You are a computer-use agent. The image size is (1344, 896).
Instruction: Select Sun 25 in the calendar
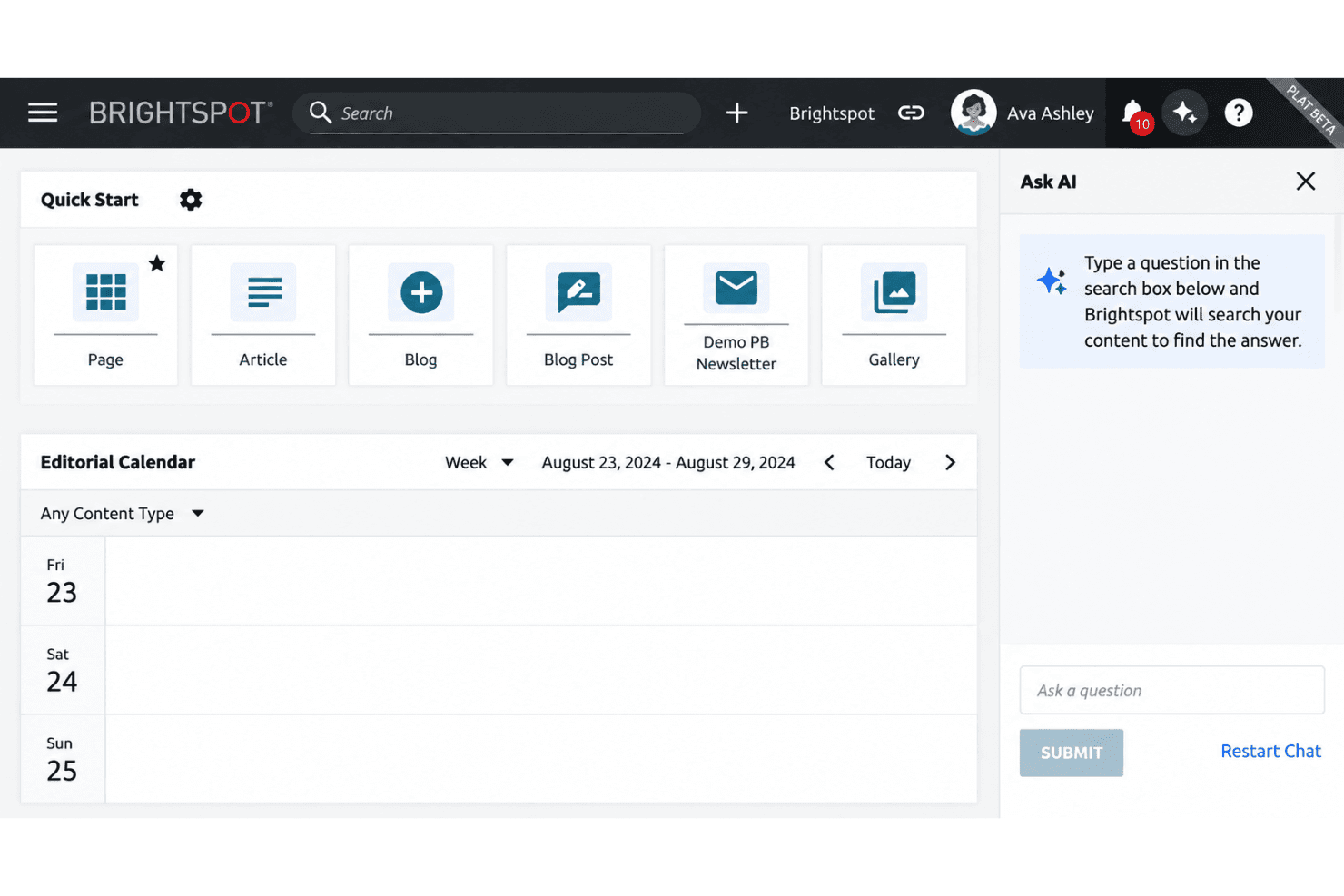point(62,759)
